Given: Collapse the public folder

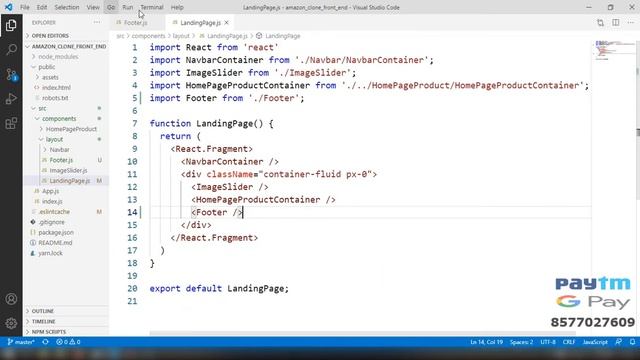Looking at the screenshot, I should tap(47, 67).
